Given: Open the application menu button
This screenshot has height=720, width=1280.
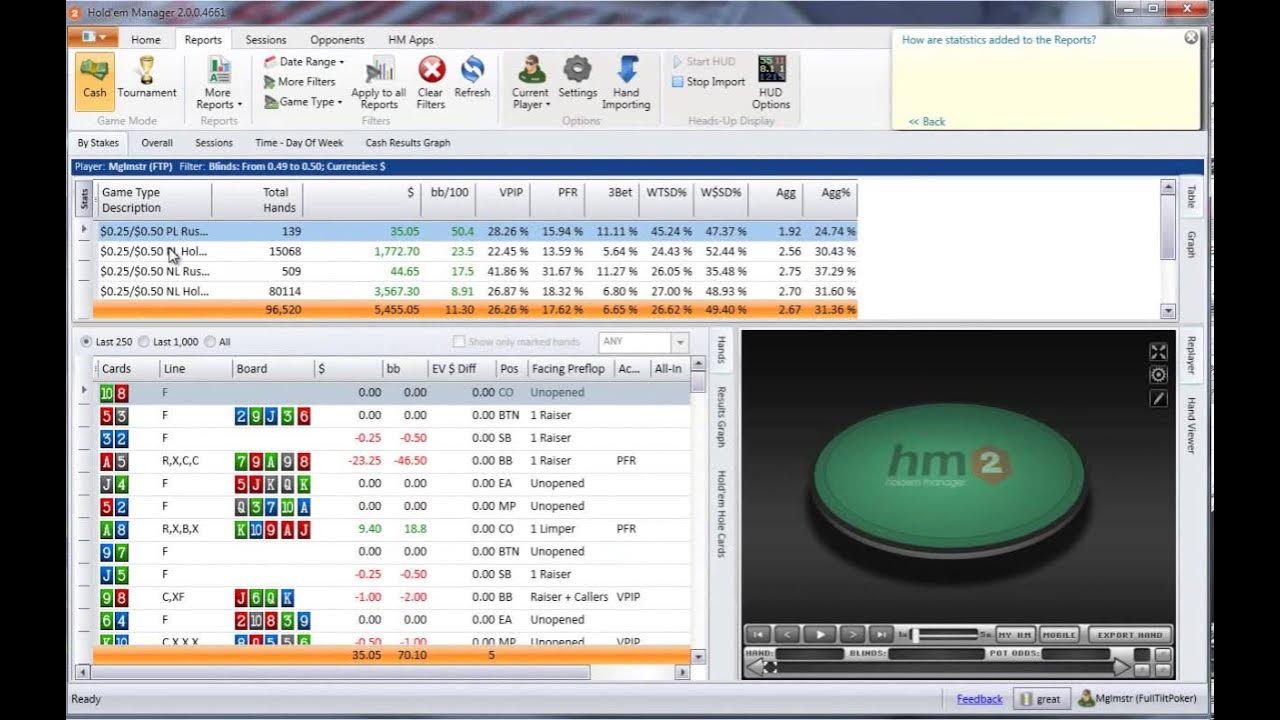Looking at the screenshot, I should tap(94, 38).
